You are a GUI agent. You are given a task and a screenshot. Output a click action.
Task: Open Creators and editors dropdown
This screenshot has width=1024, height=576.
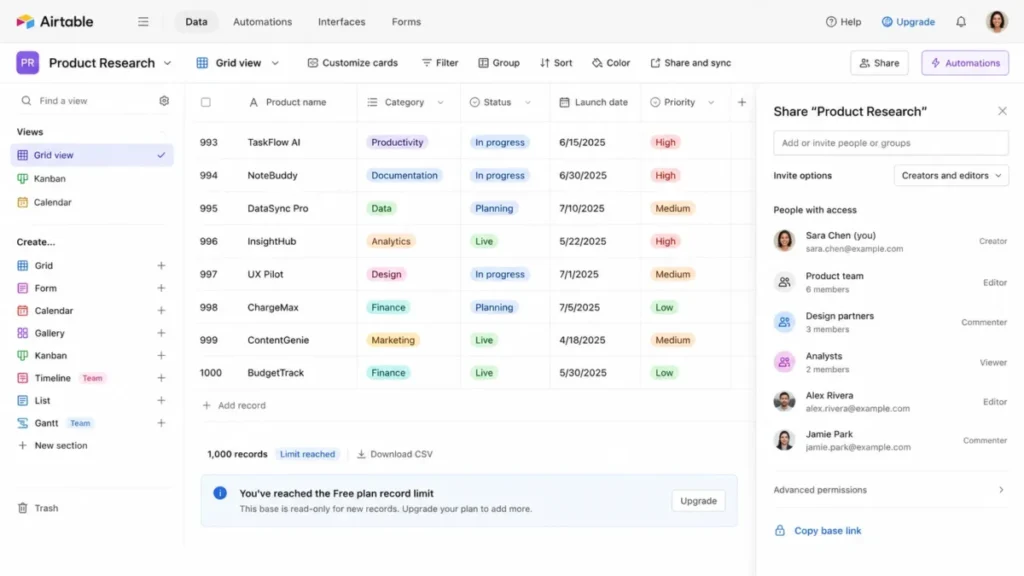(x=951, y=176)
